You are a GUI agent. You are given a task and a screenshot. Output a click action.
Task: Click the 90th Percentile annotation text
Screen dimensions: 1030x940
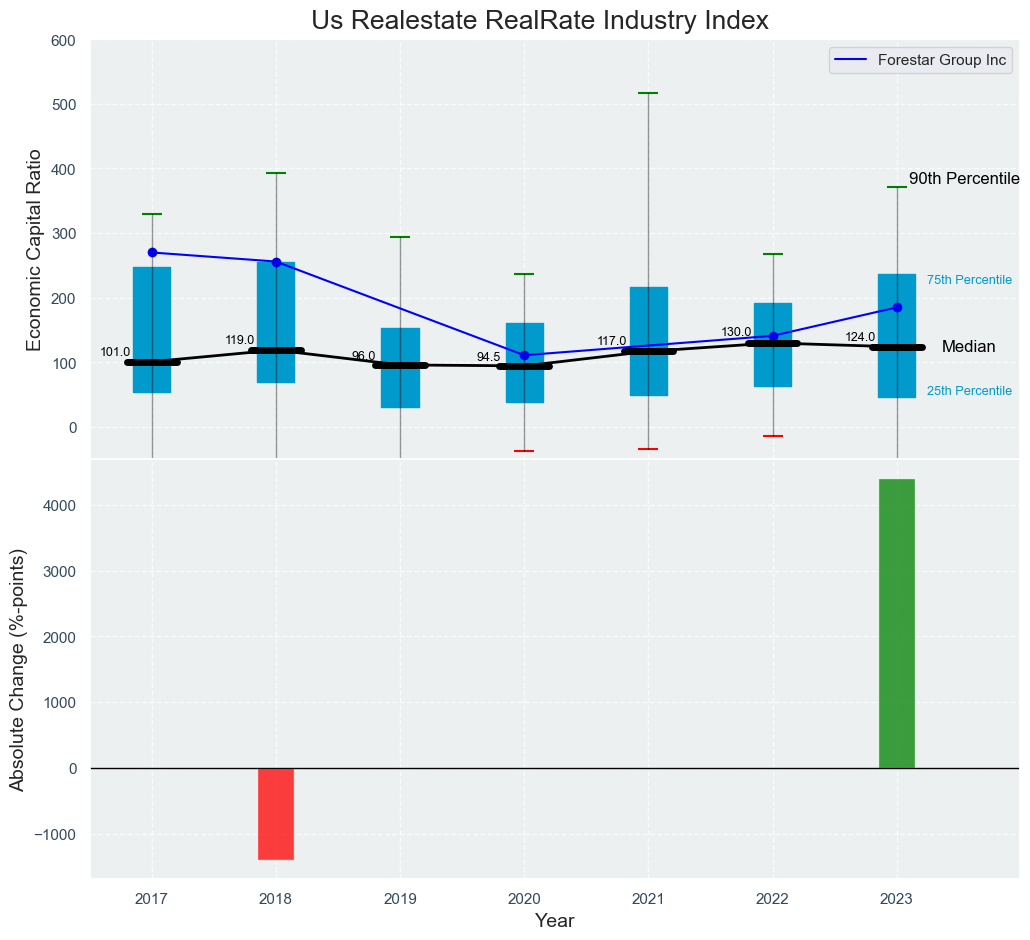[x=963, y=179]
